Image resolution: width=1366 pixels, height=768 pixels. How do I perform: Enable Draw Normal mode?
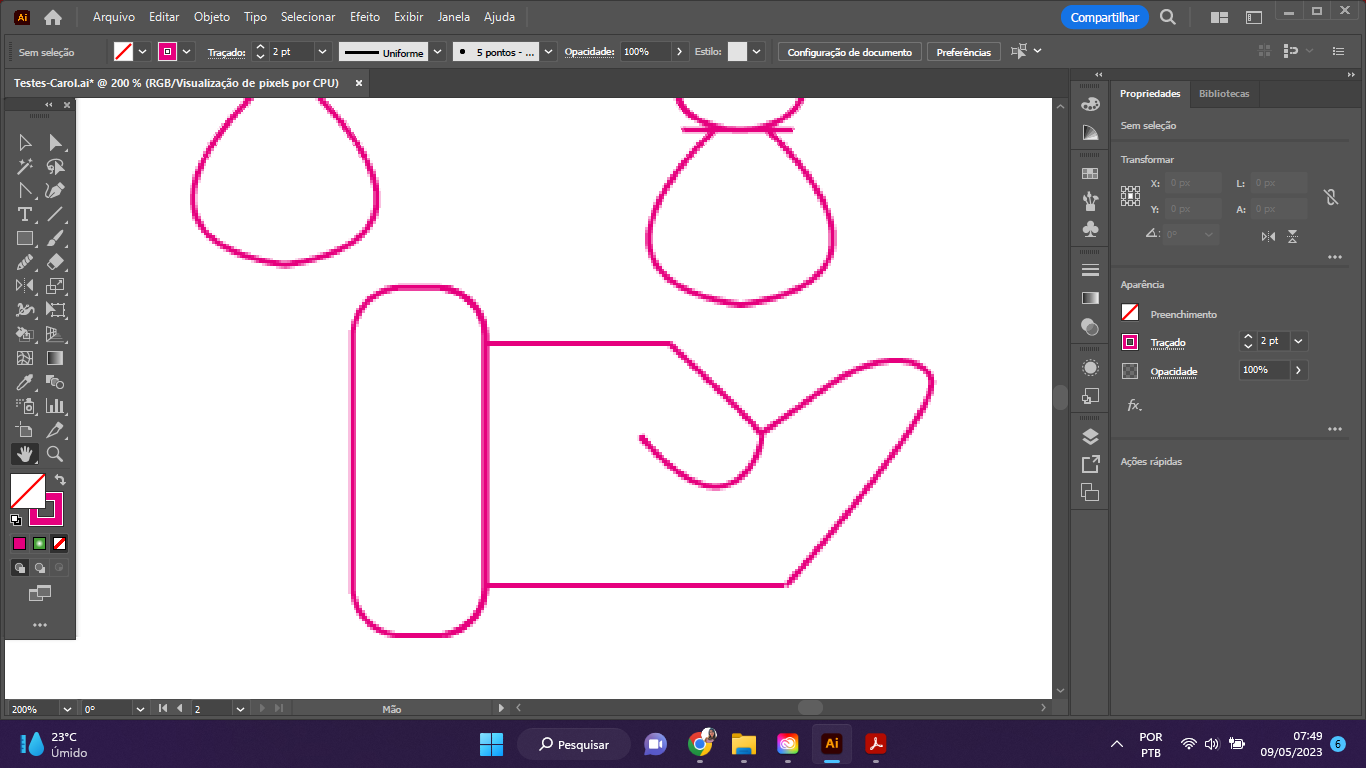coord(19,567)
